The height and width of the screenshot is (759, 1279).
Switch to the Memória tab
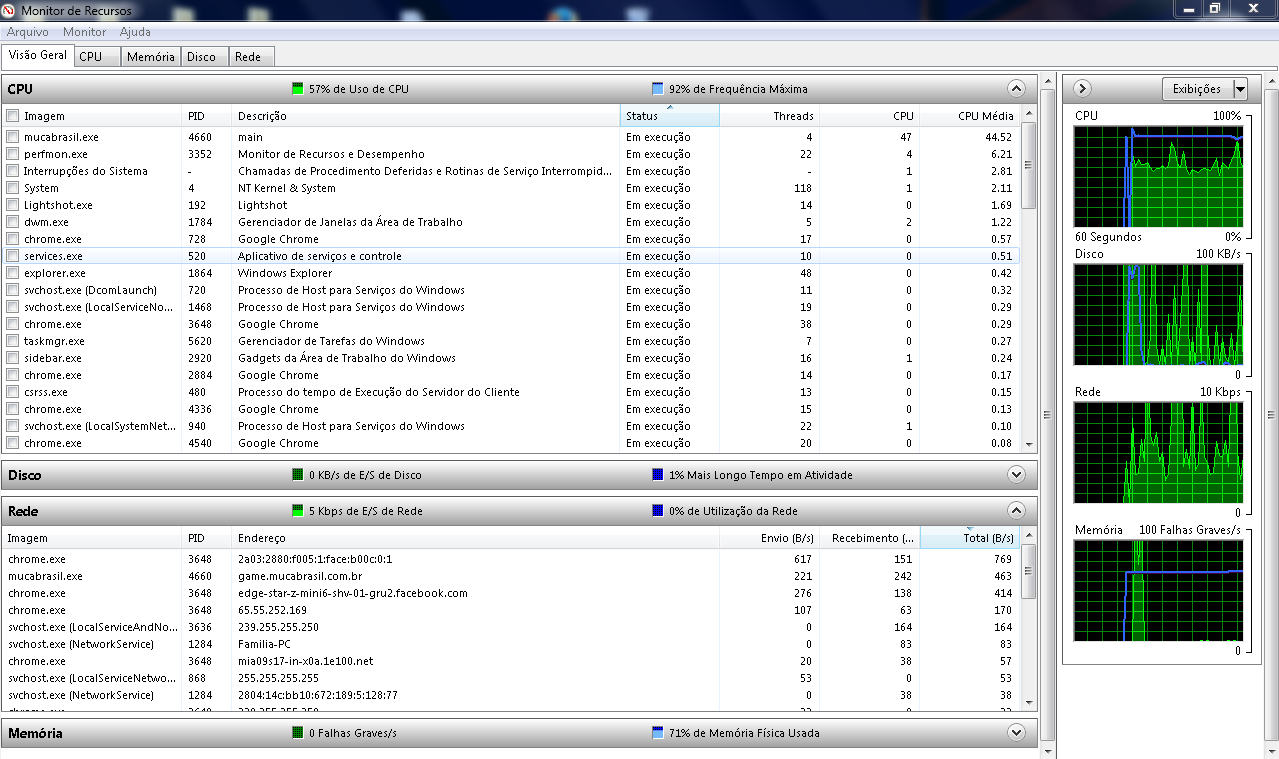pyautogui.click(x=151, y=57)
